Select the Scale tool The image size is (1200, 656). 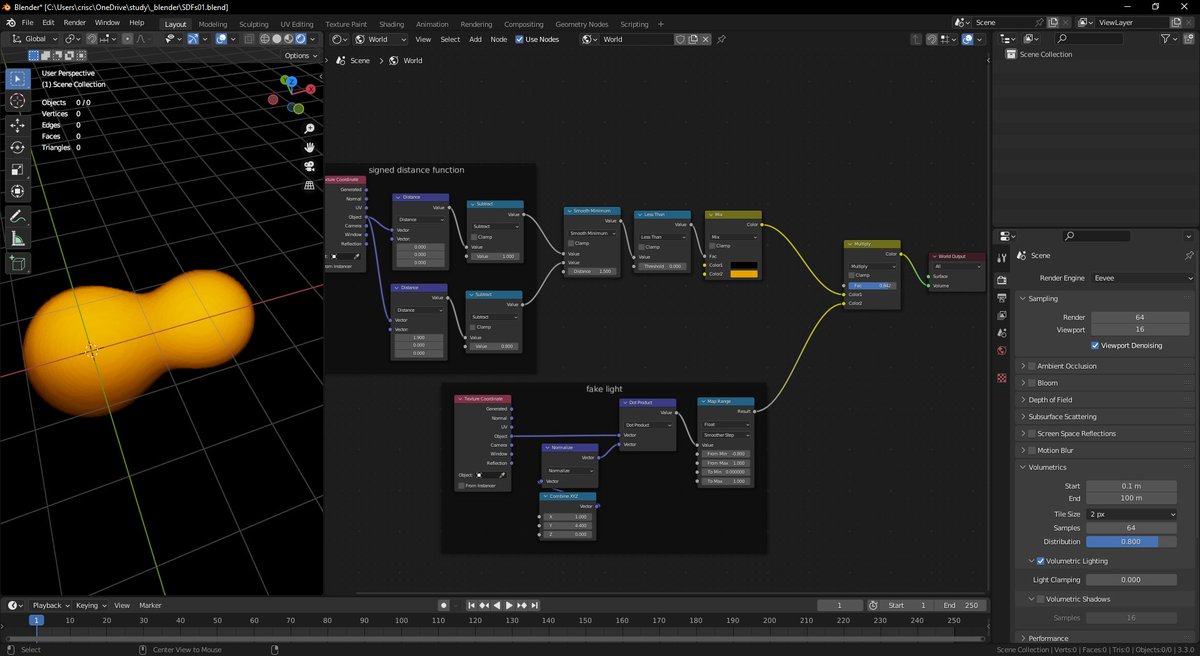coord(17,169)
